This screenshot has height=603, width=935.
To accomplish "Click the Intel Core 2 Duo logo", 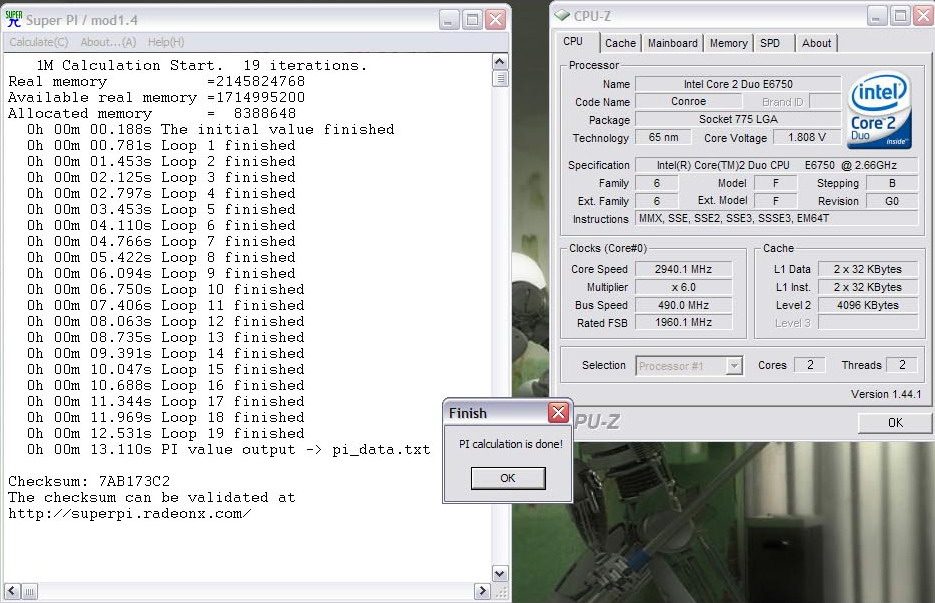I will 879,110.
